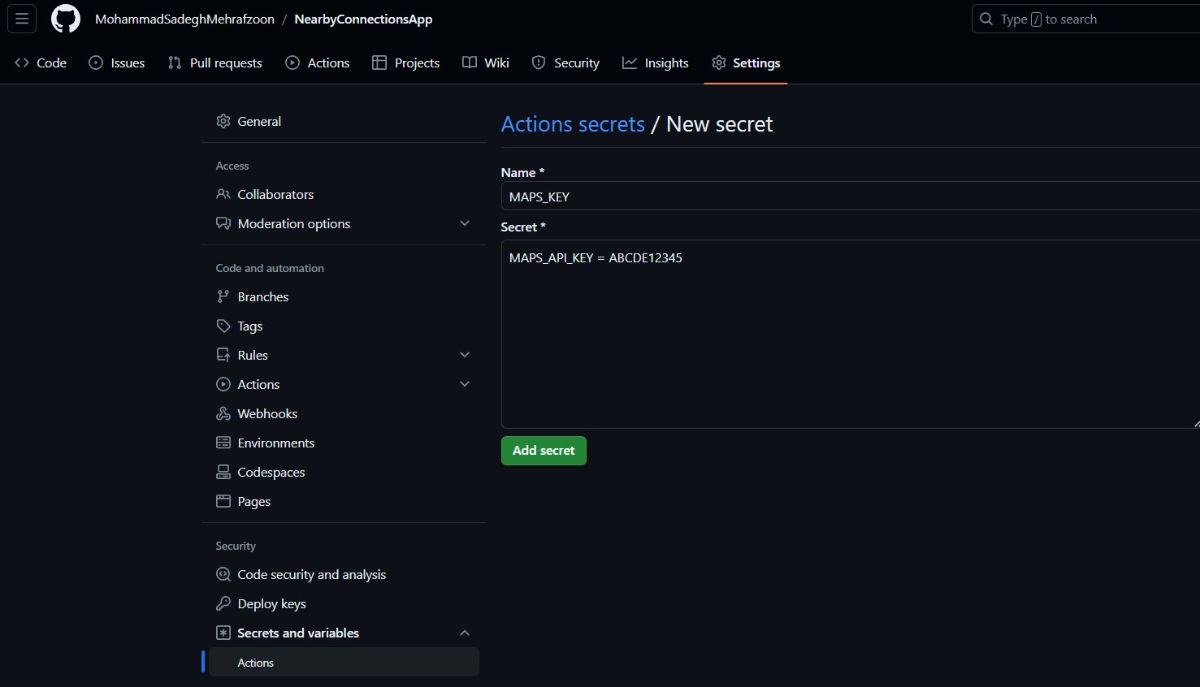Open MohammadSadeghMehrafzoon profile link

184,19
